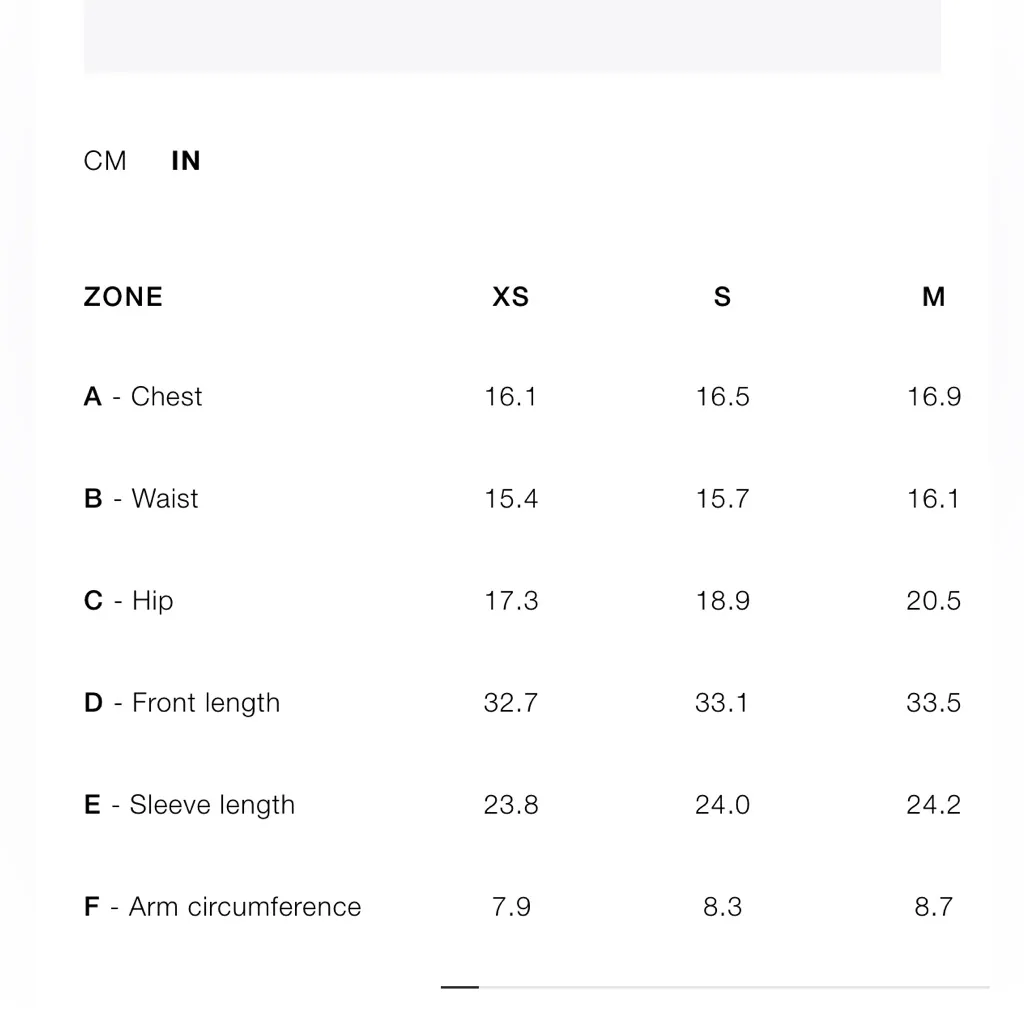Click the horizontal scroll indicator below table
The image size is (1024, 1024).
pyautogui.click(x=460, y=987)
